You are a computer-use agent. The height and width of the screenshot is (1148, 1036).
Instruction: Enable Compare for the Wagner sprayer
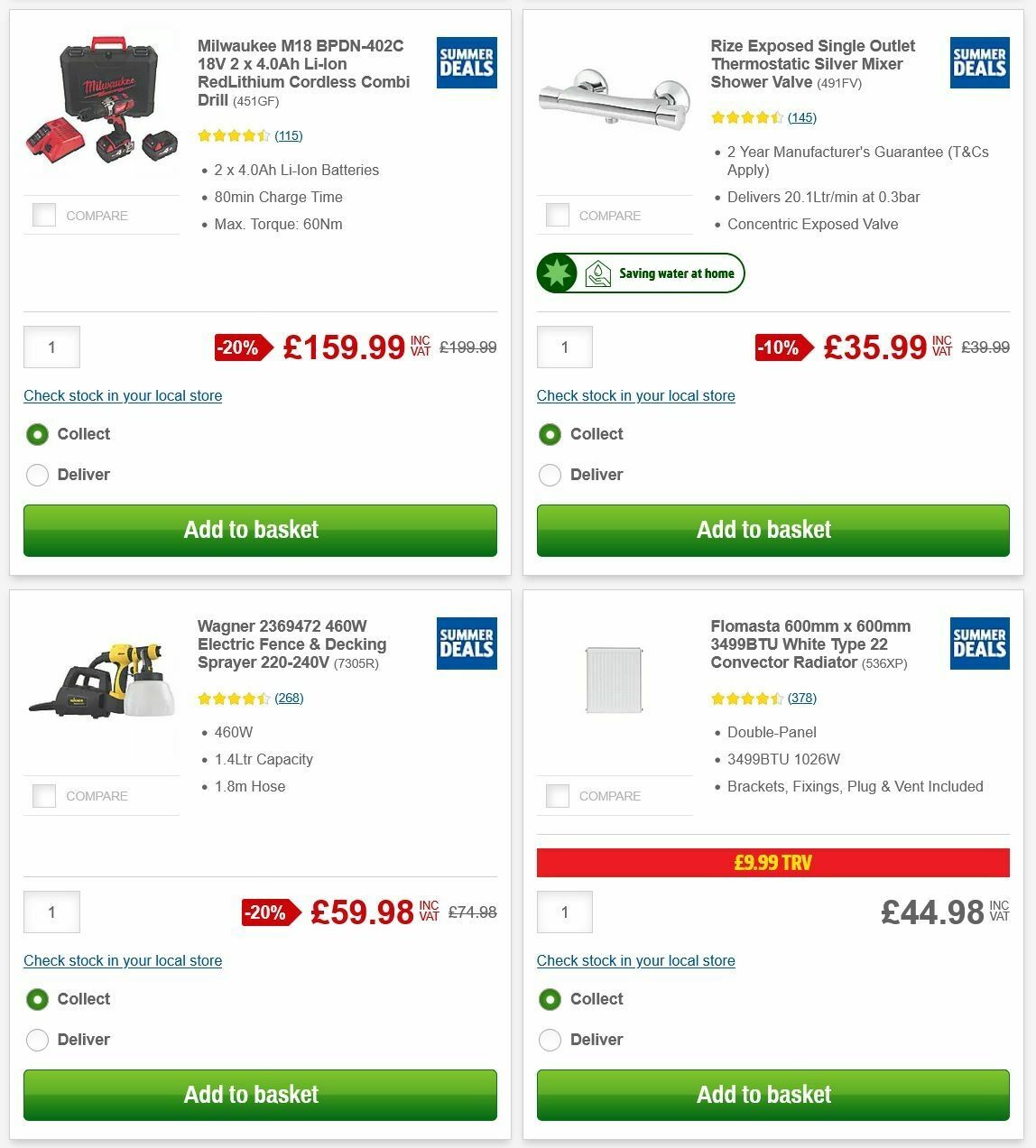43,795
